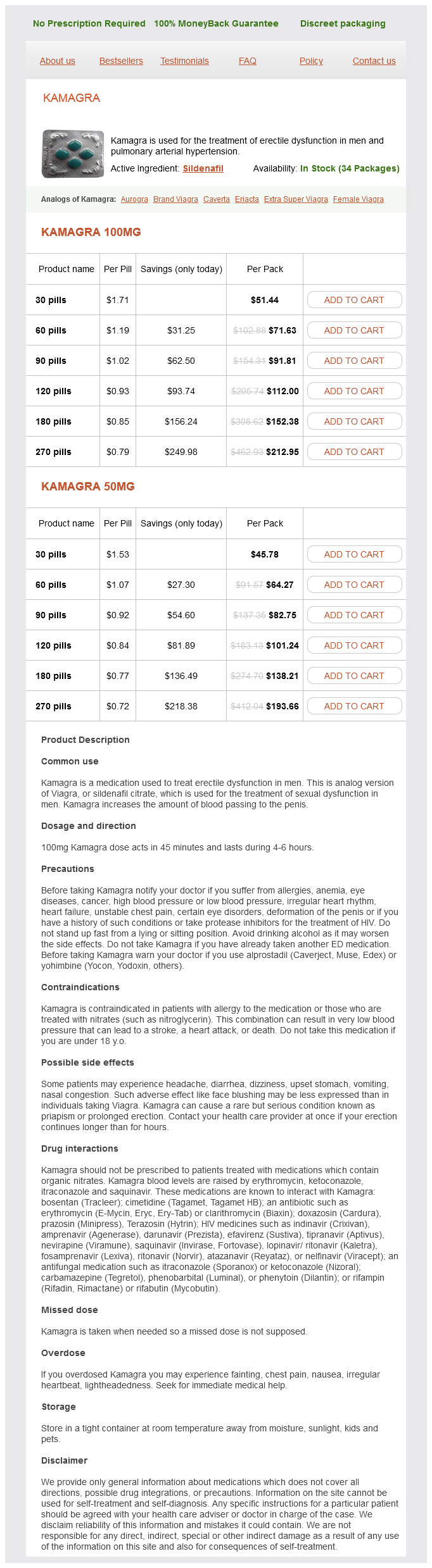The image size is (432, 1568).
Task: Add Kamagra 50mg 120 pills to cart
Action: click(x=354, y=645)
